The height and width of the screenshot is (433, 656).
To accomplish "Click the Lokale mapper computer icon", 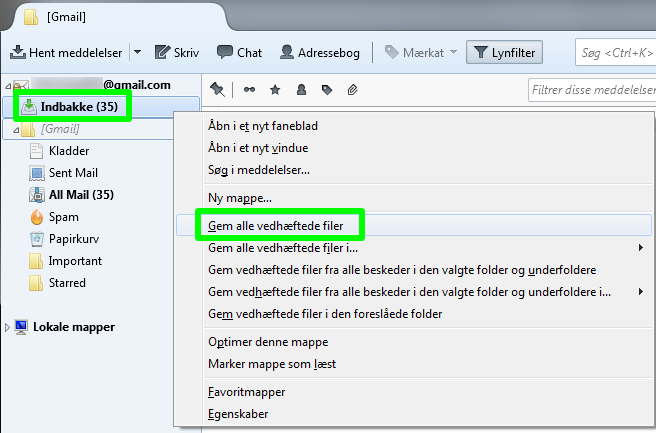I will click(x=21, y=327).
